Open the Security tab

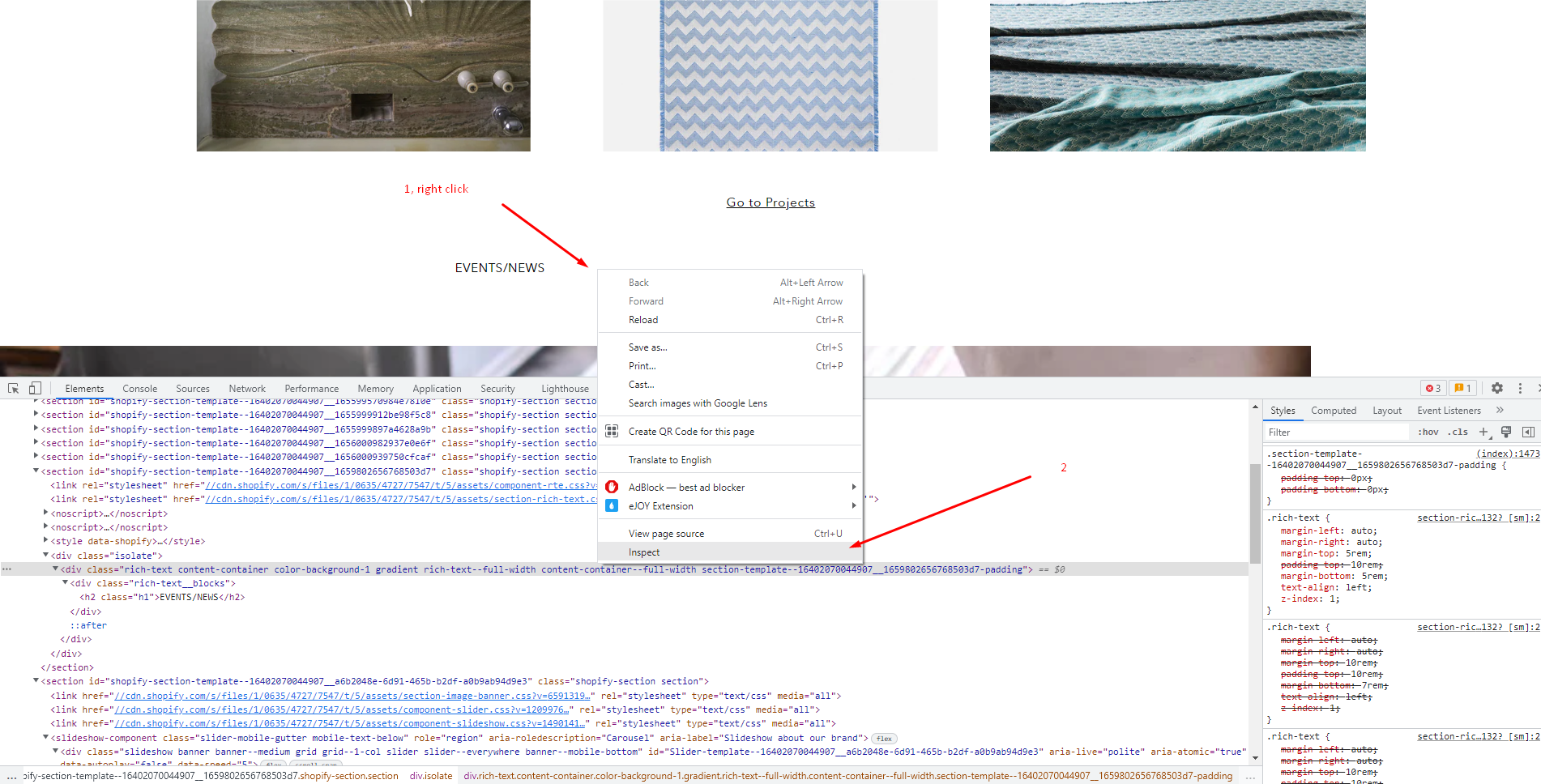[x=497, y=389]
